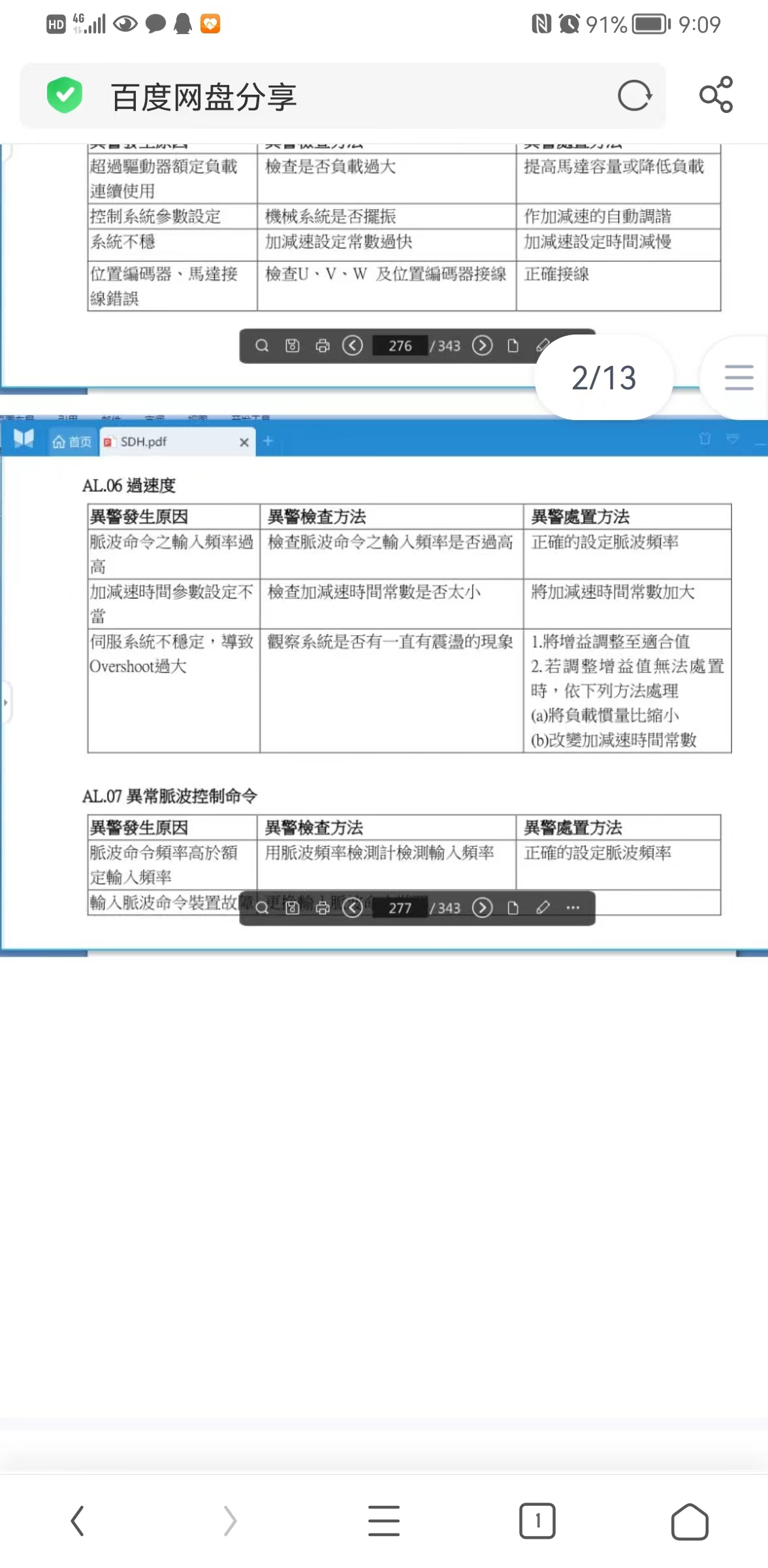This screenshot has height=1568, width=768.
Task: Click the search icon on page 277 toolbar
Action: click(x=262, y=907)
